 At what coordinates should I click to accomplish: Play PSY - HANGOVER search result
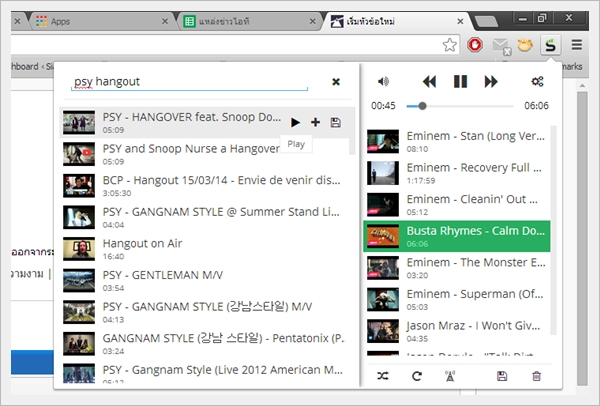coord(295,122)
